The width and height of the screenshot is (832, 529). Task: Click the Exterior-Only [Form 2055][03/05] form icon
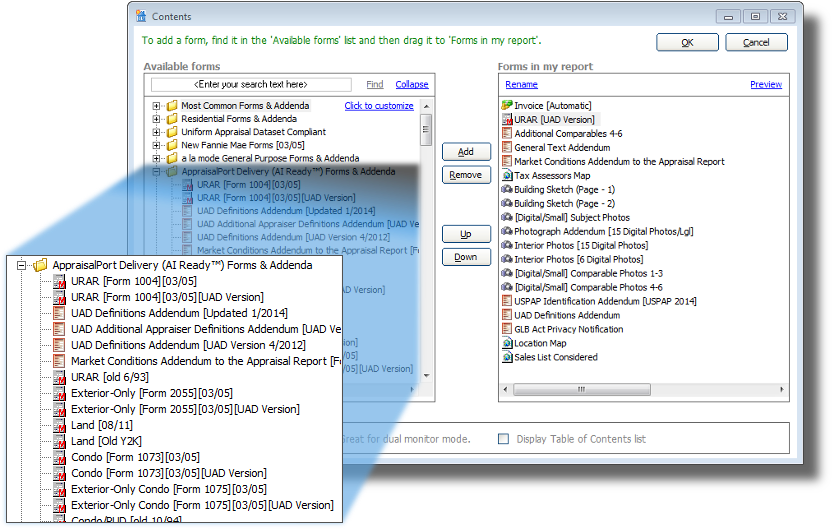59,393
